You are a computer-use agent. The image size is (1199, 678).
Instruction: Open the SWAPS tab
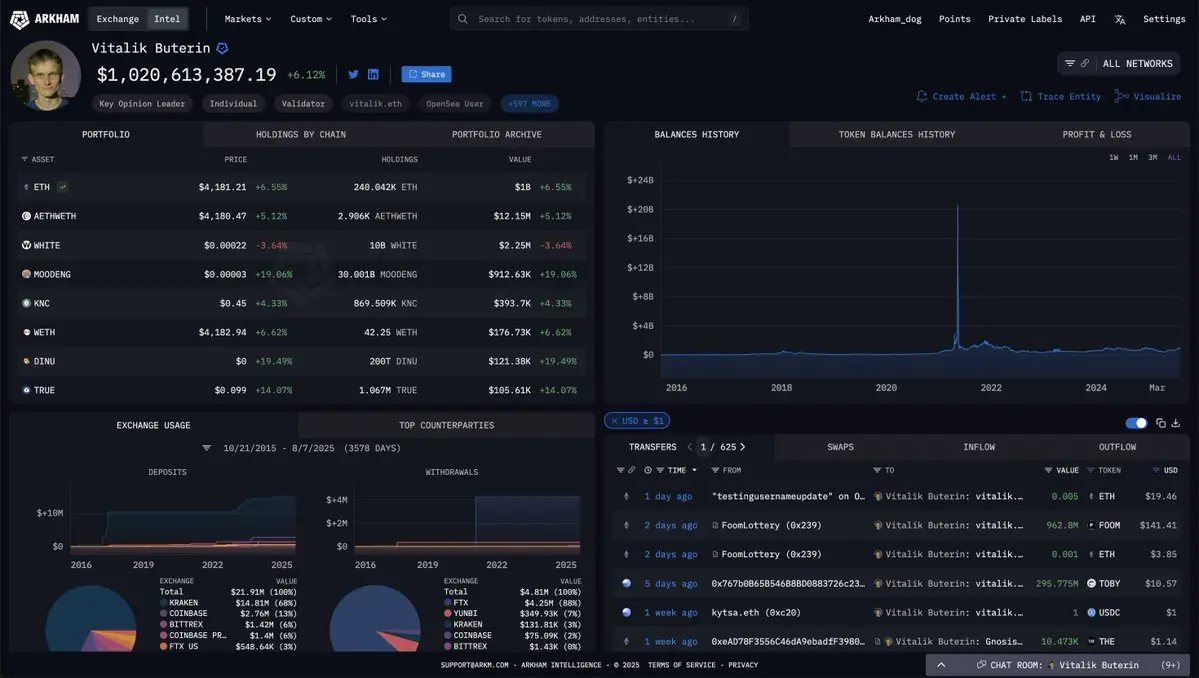pyautogui.click(x=840, y=447)
